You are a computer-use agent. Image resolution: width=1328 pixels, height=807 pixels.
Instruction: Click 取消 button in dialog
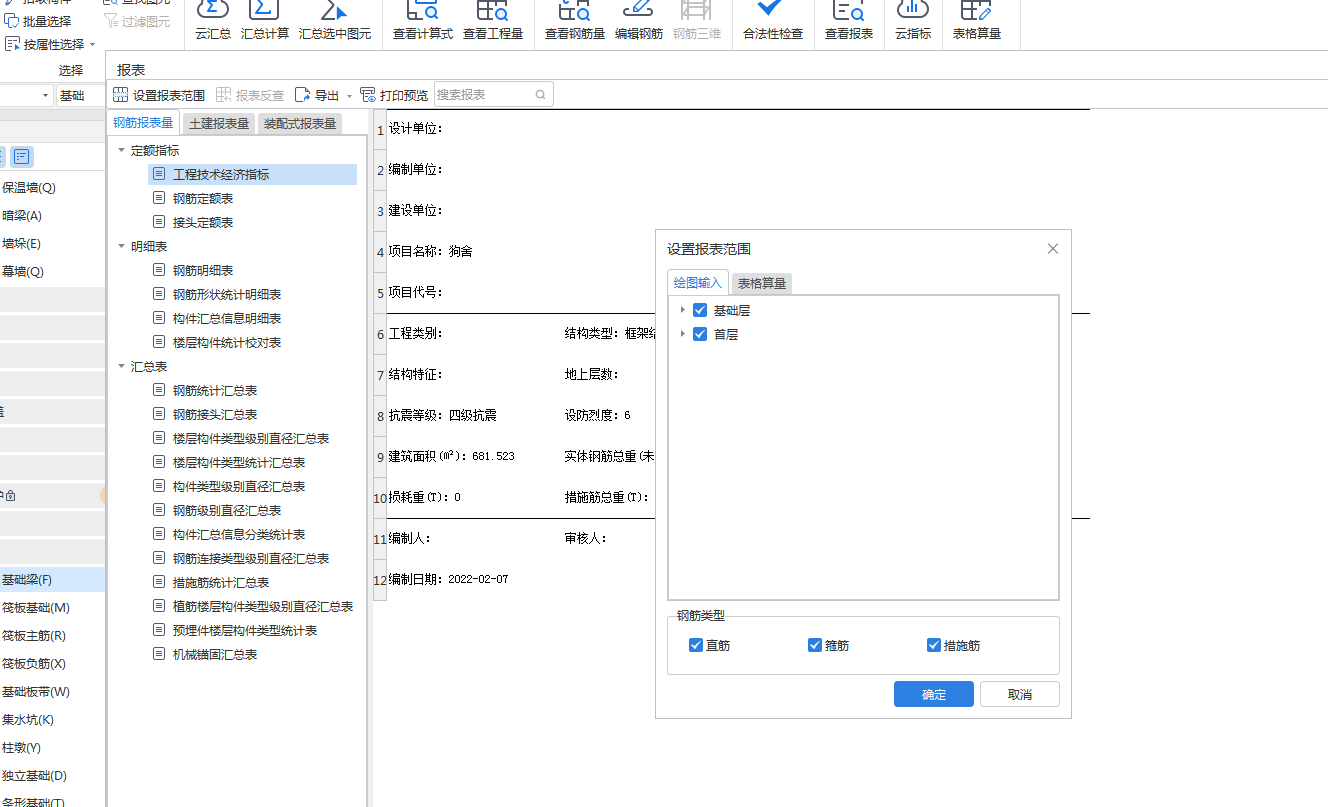[1020, 695]
